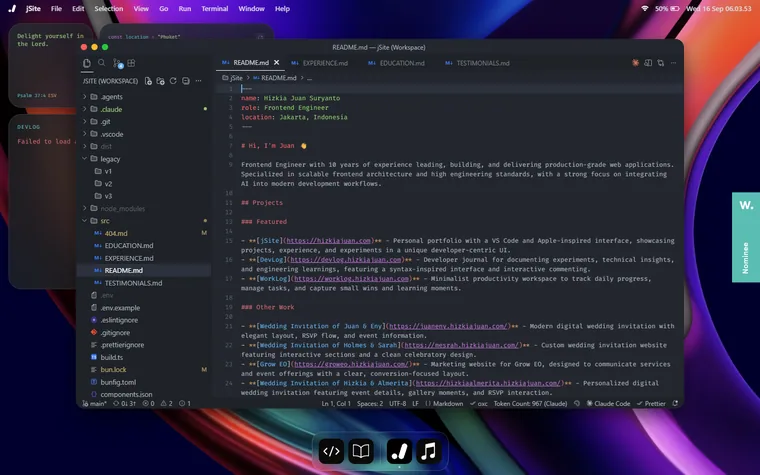Open the .gitignore file
This screenshot has width=760, height=475.
pos(143,332)
